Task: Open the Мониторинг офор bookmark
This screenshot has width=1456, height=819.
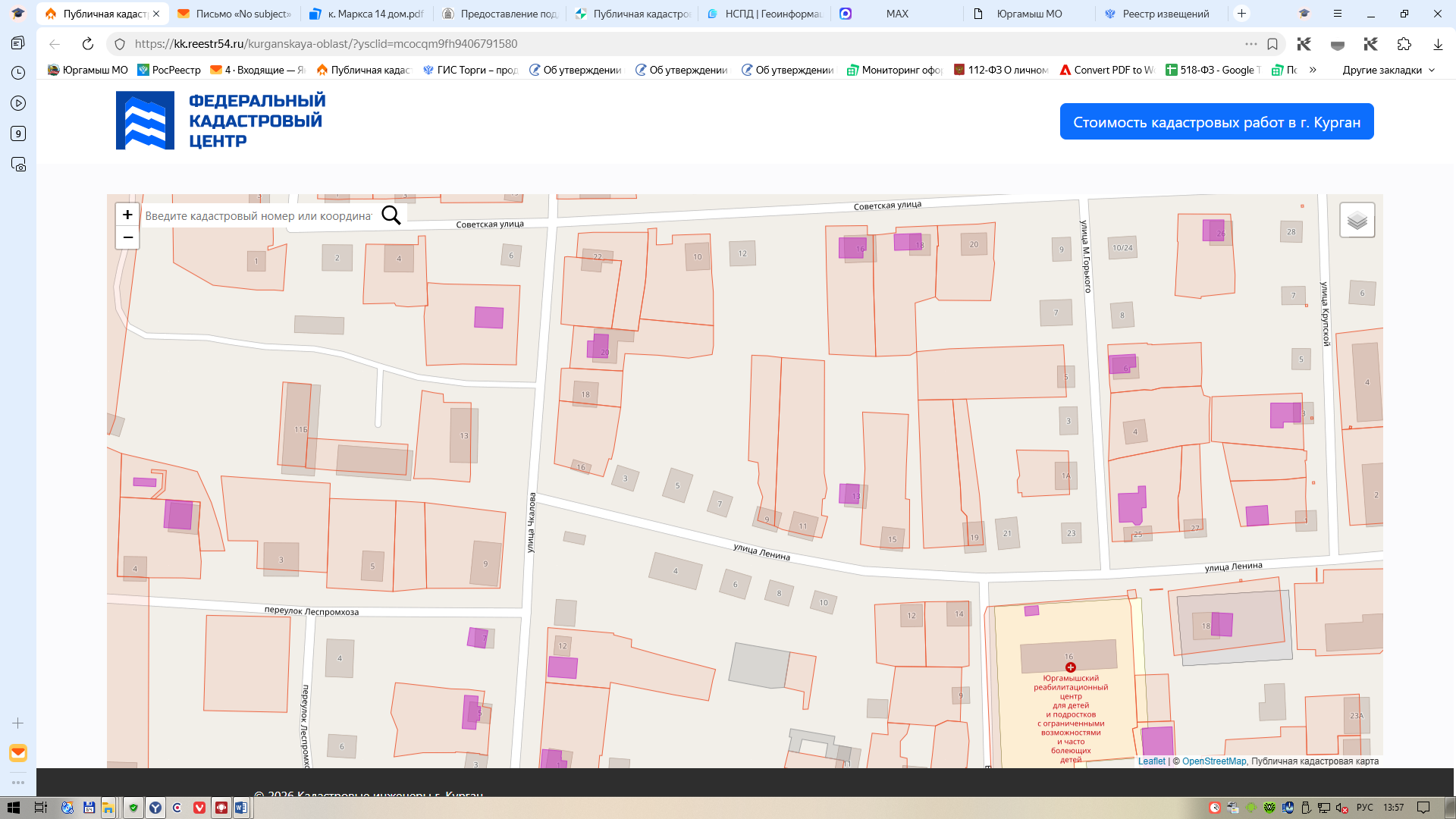Action: click(895, 70)
